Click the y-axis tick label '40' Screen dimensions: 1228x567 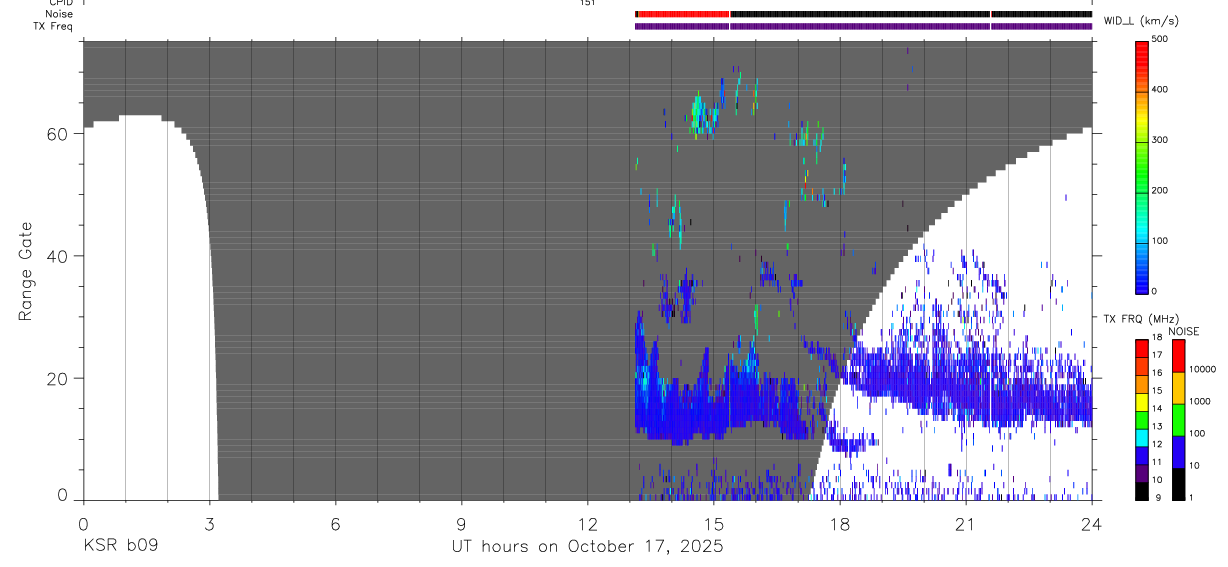tap(58, 256)
